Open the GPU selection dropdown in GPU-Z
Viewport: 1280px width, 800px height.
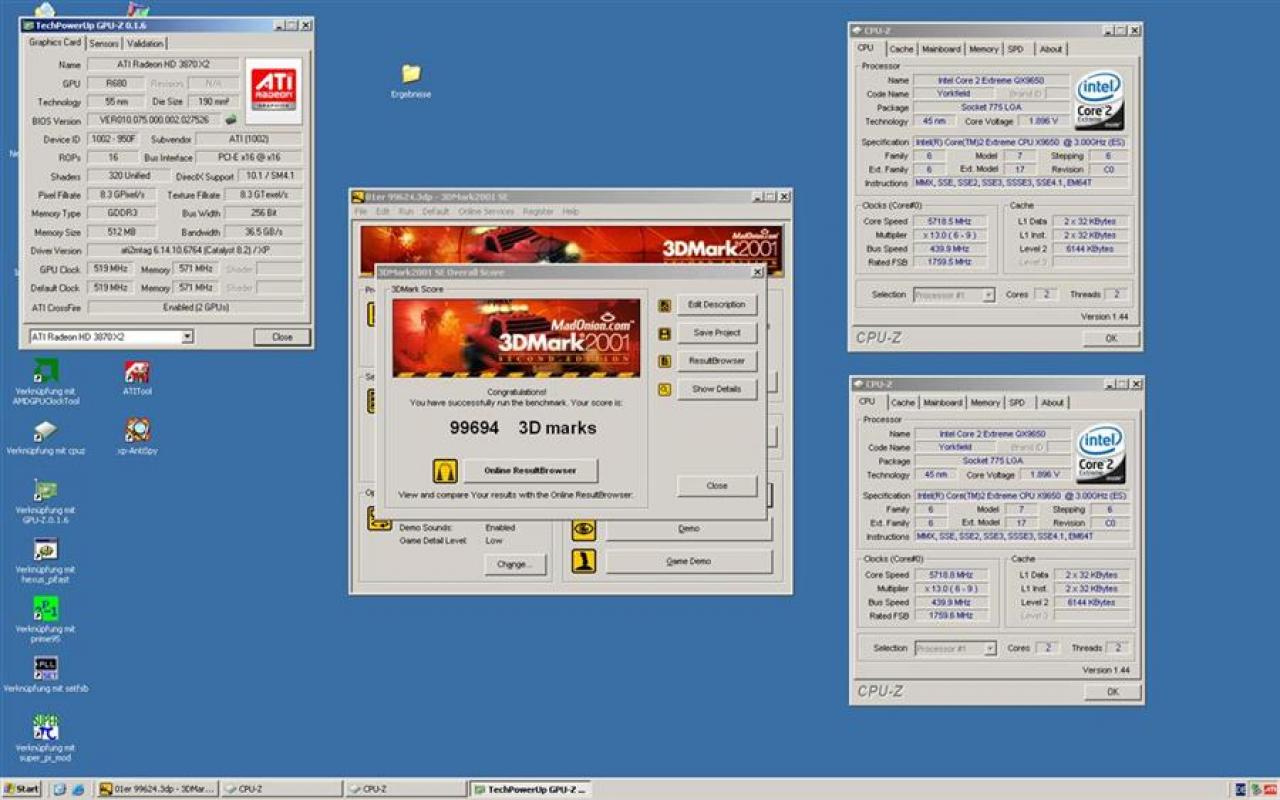[187, 337]
